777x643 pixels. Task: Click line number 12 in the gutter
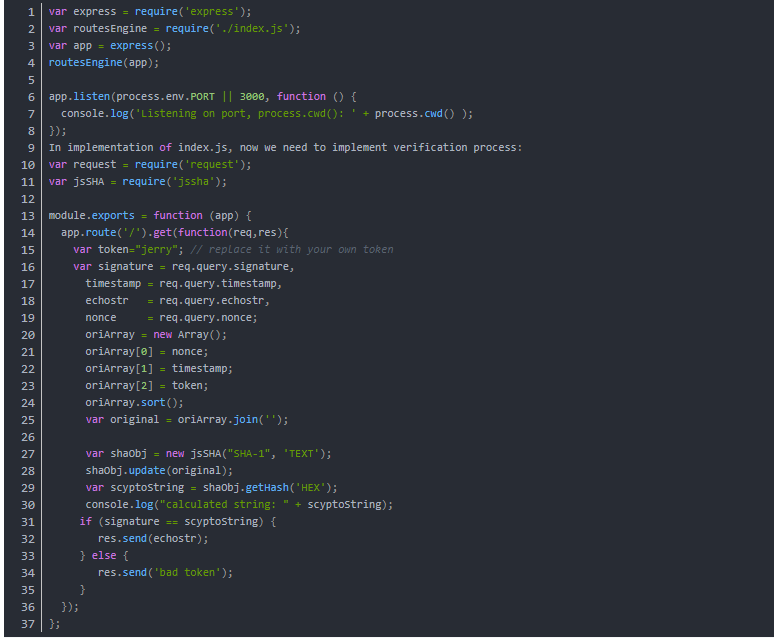28,199
